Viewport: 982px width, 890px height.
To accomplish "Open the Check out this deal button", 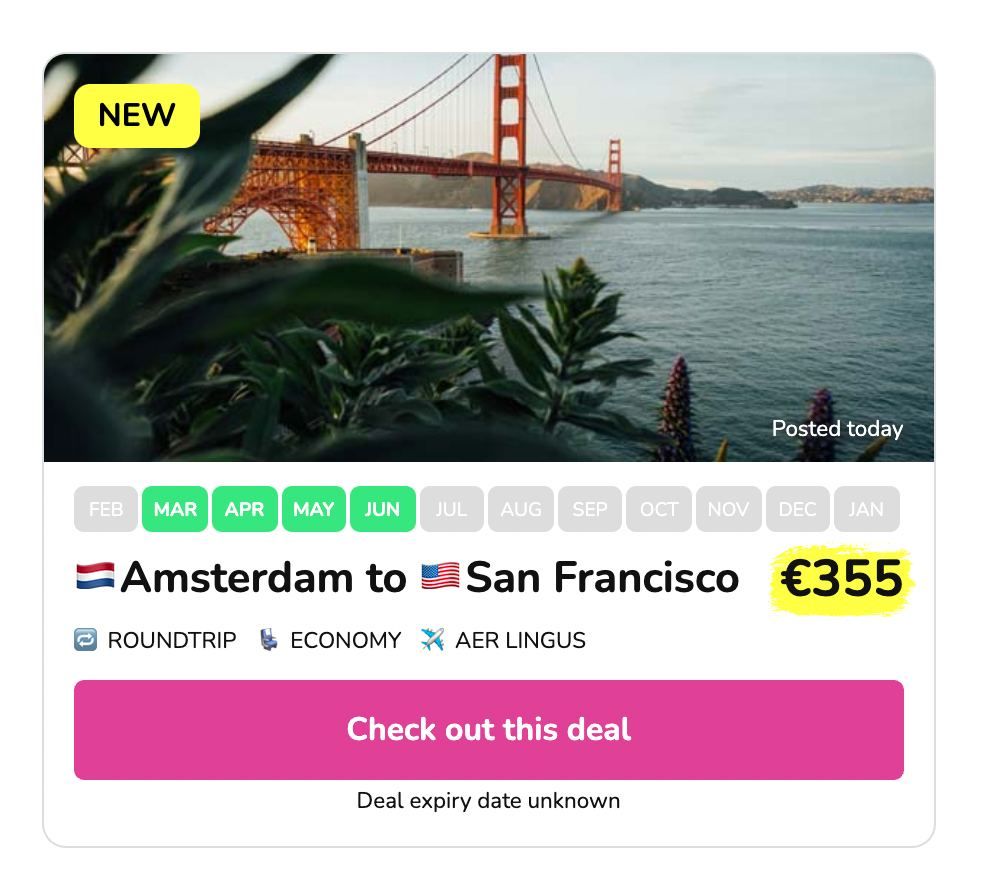I will (x=488, y=730).
